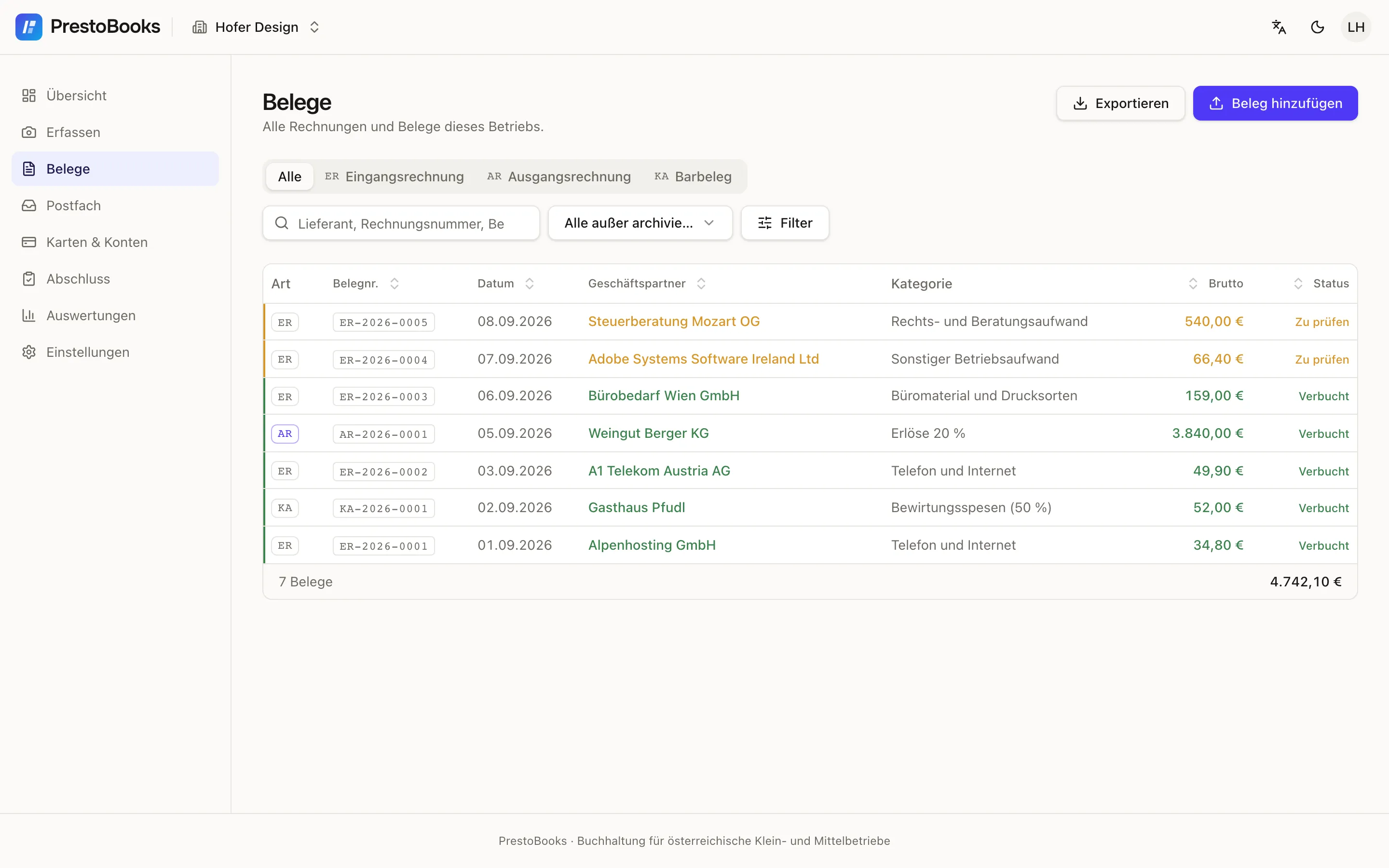
Task: Click A1 Telekom Austria AG row
Action: pos(810,471)
